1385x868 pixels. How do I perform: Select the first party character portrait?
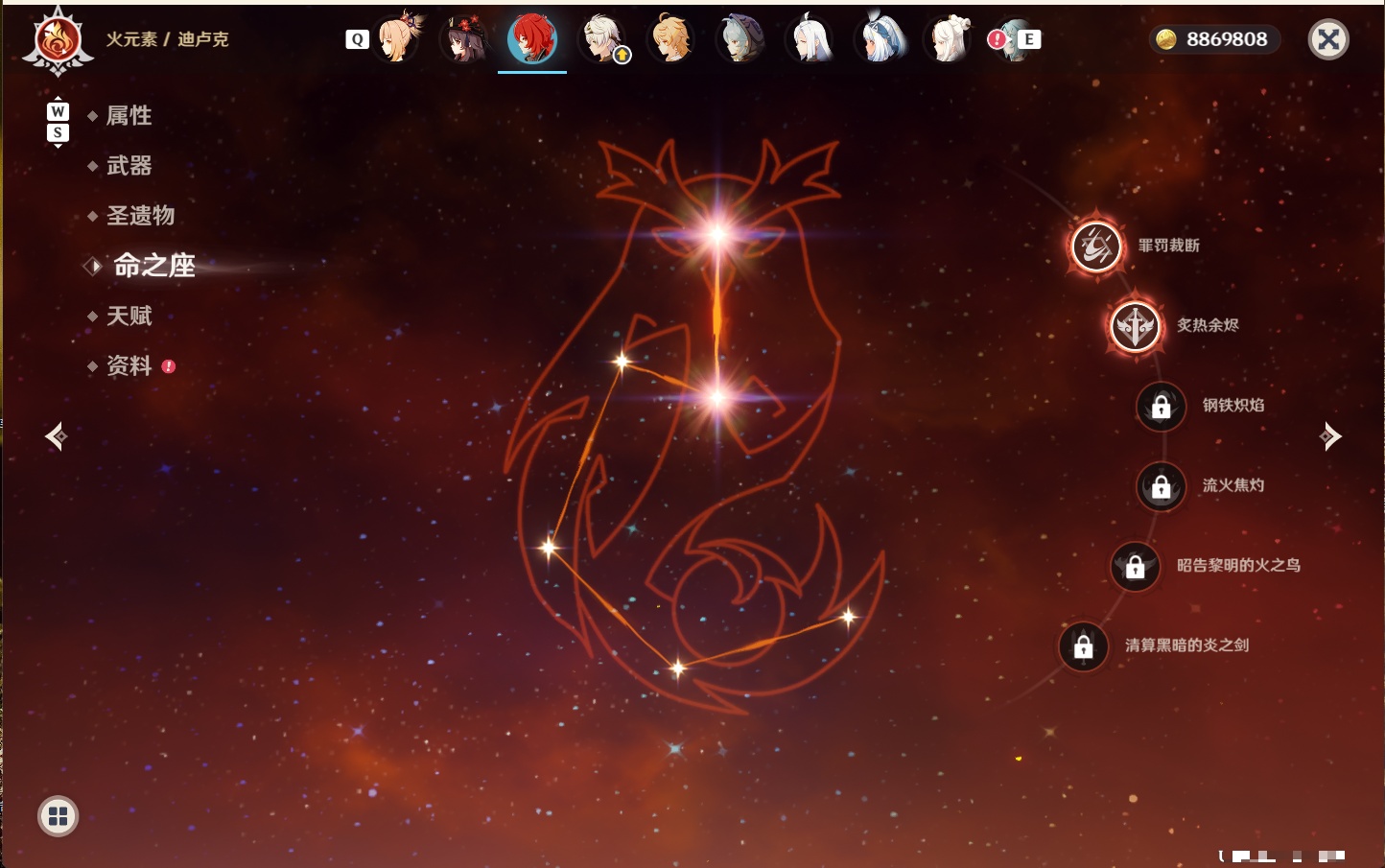pyautogui.click(x=398, y=38)
